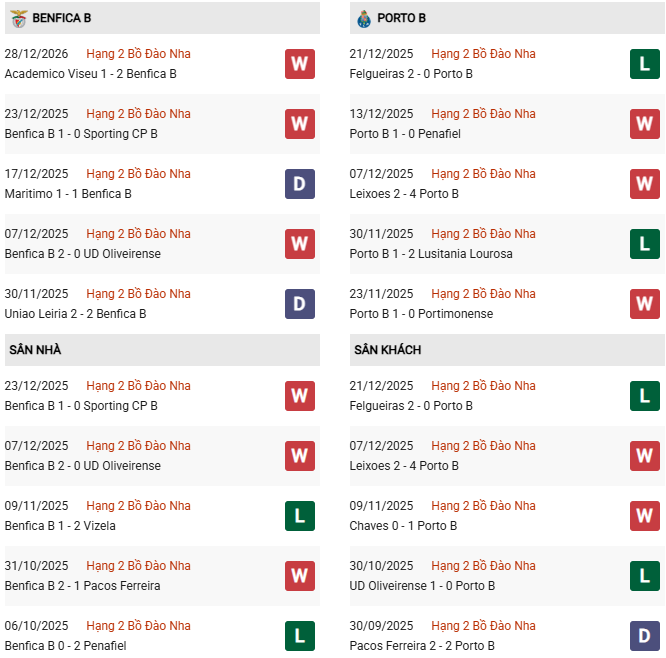
Task: Click the L badge for Porto B vs Lusitania Lourosa
Action: pos(644,244)
